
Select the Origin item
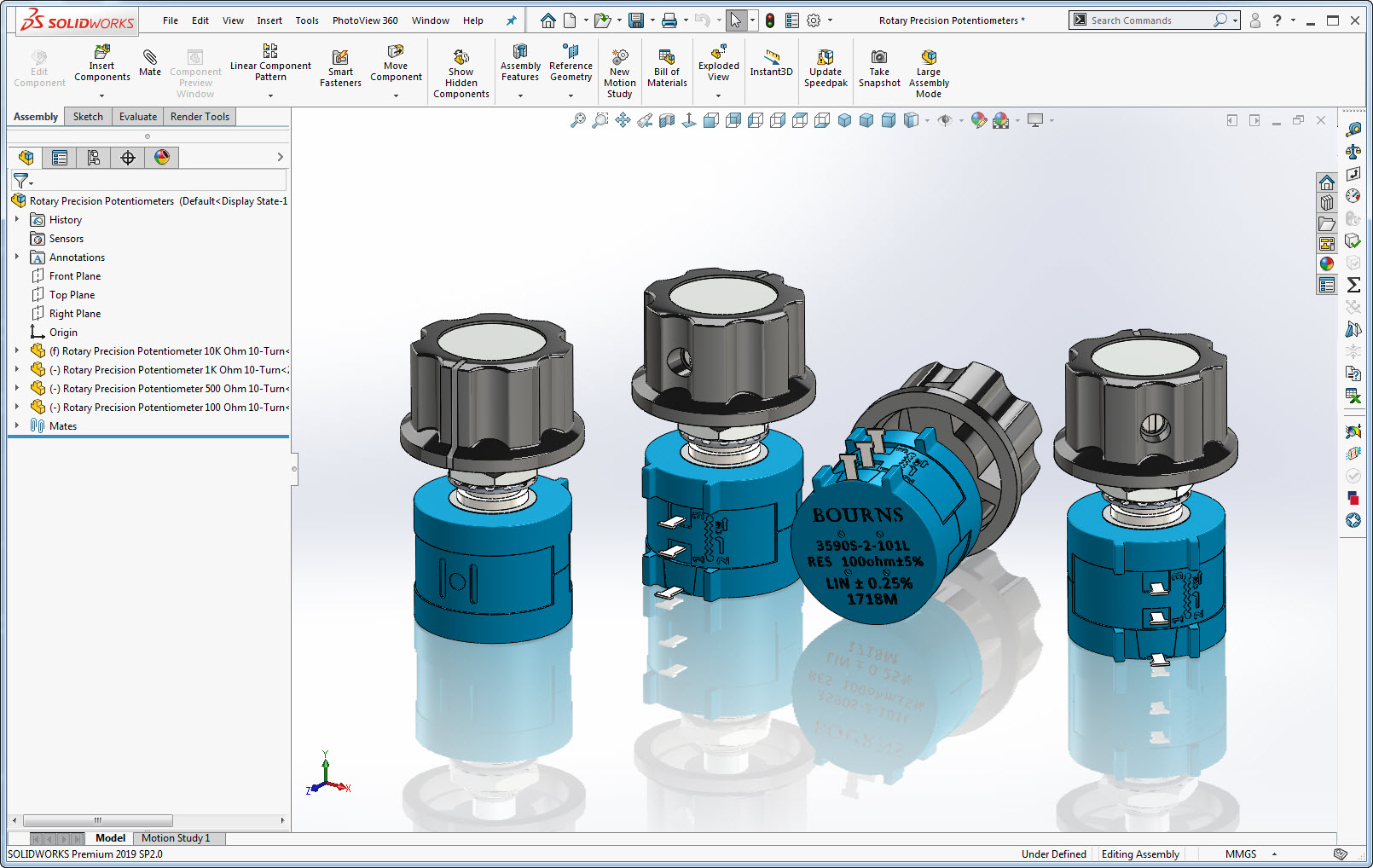[x=63, y=333]
